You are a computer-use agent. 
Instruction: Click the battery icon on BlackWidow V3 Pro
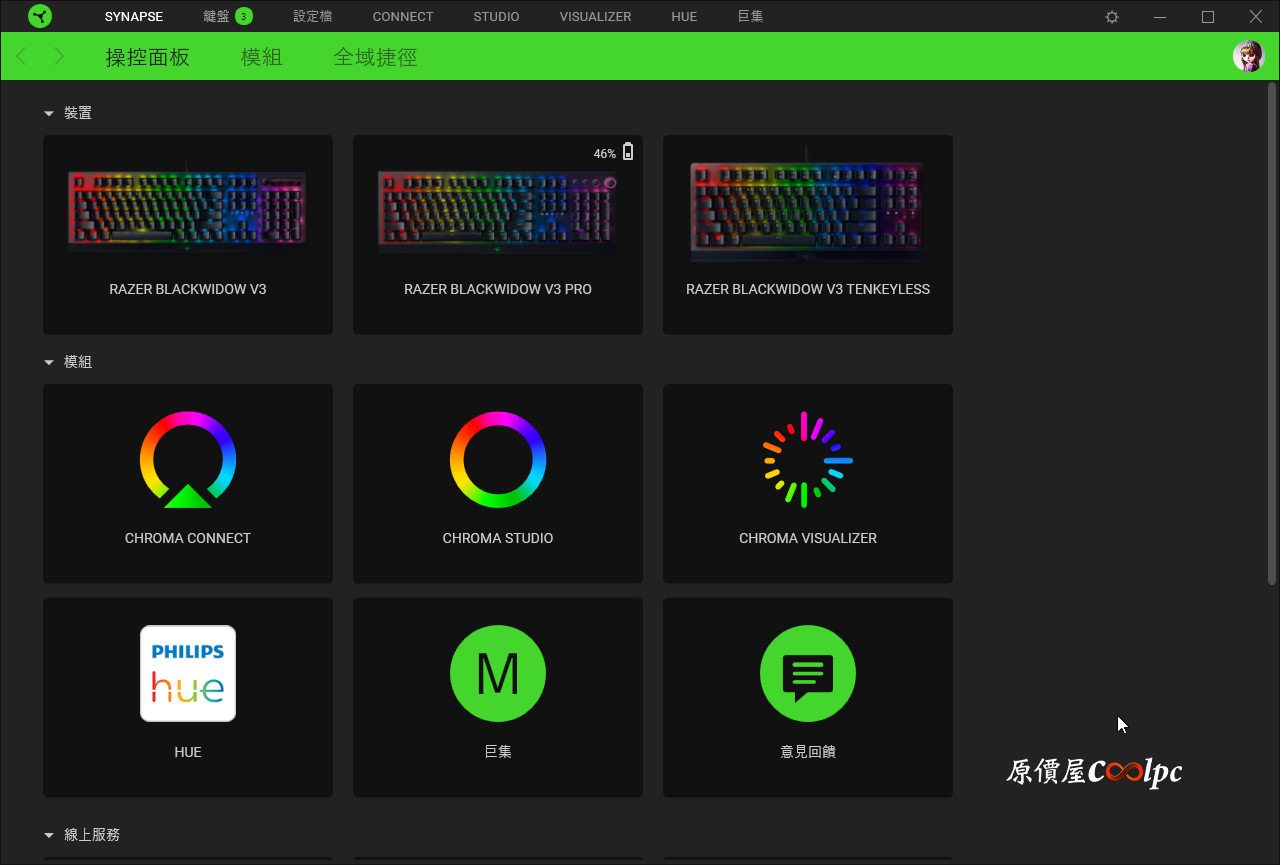[x=628, y=152]
